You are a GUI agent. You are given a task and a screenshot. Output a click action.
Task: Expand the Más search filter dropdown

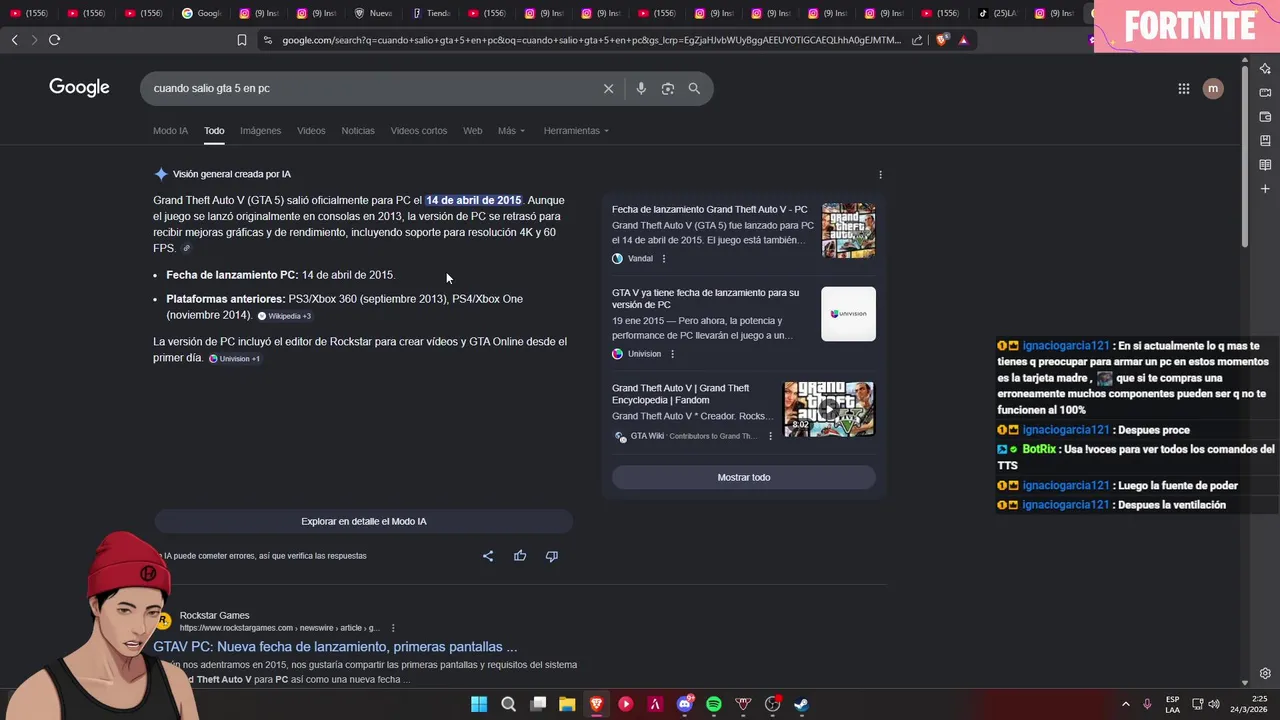point(511,131)
